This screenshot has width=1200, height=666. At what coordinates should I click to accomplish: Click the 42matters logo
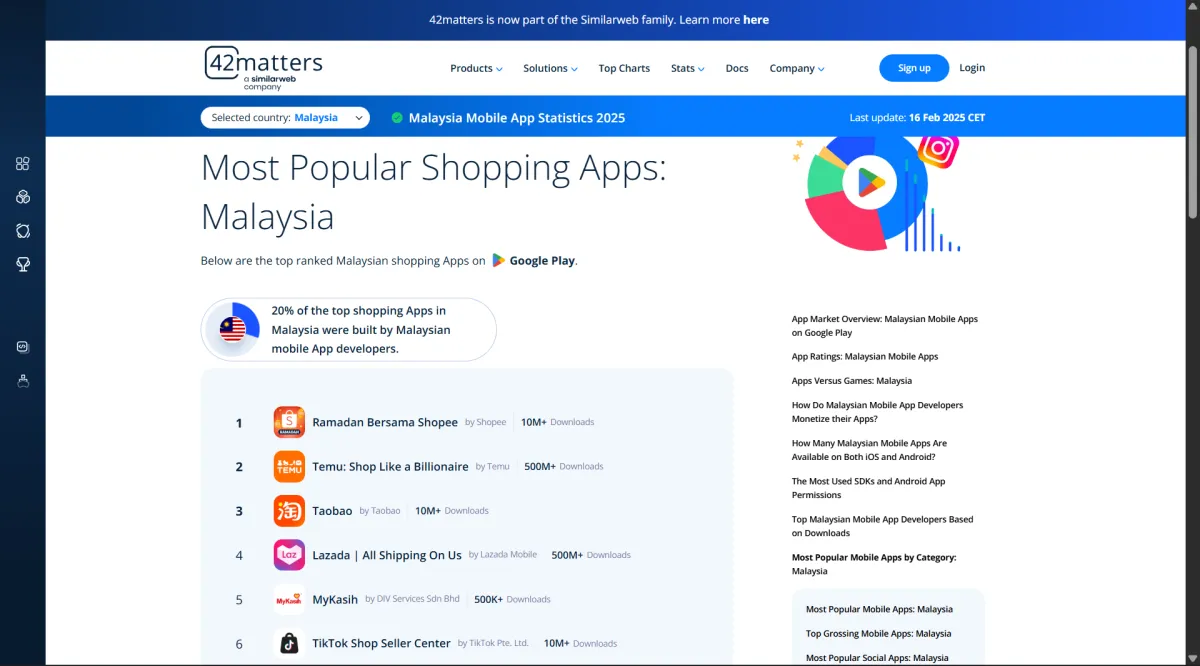click(x=264, y=68)
